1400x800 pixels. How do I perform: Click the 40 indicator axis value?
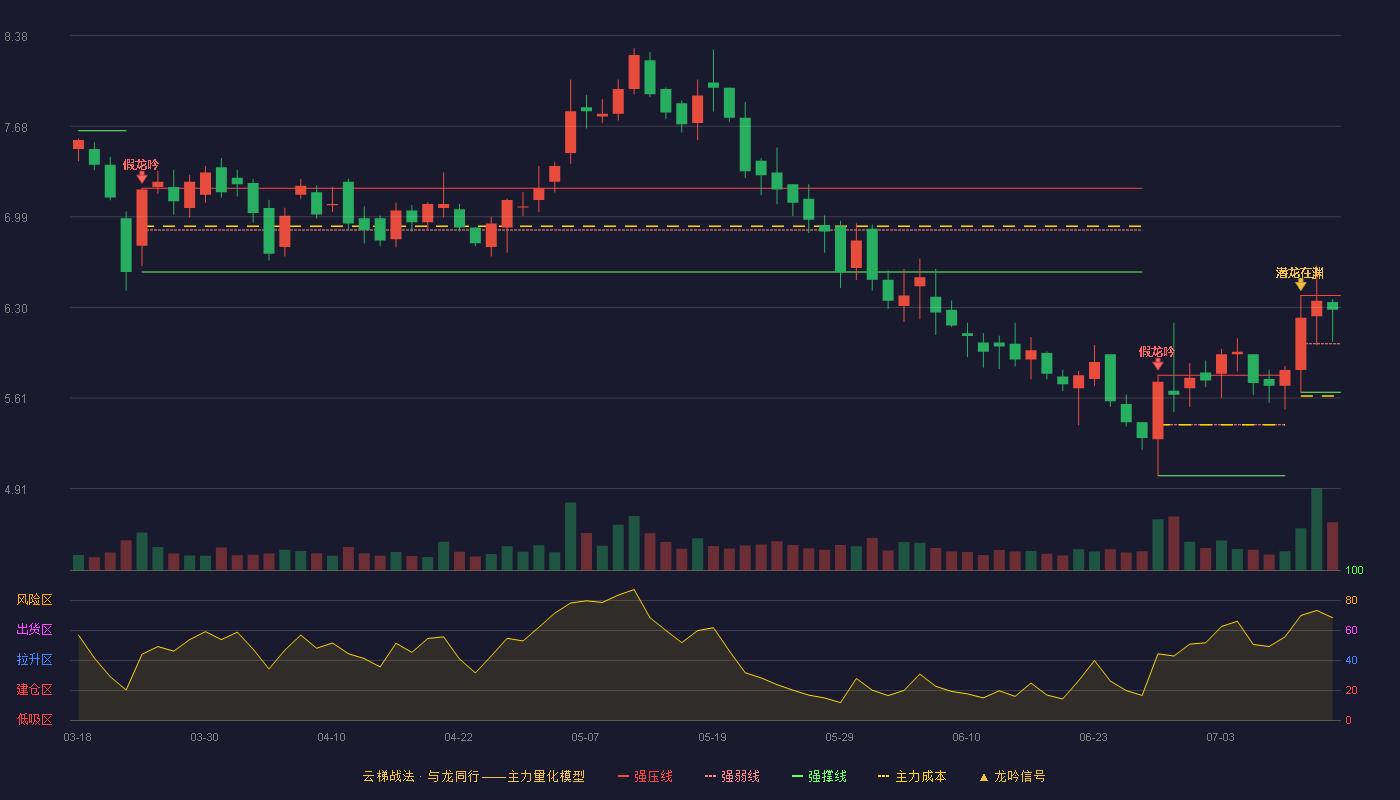(x=1351, y=661)
